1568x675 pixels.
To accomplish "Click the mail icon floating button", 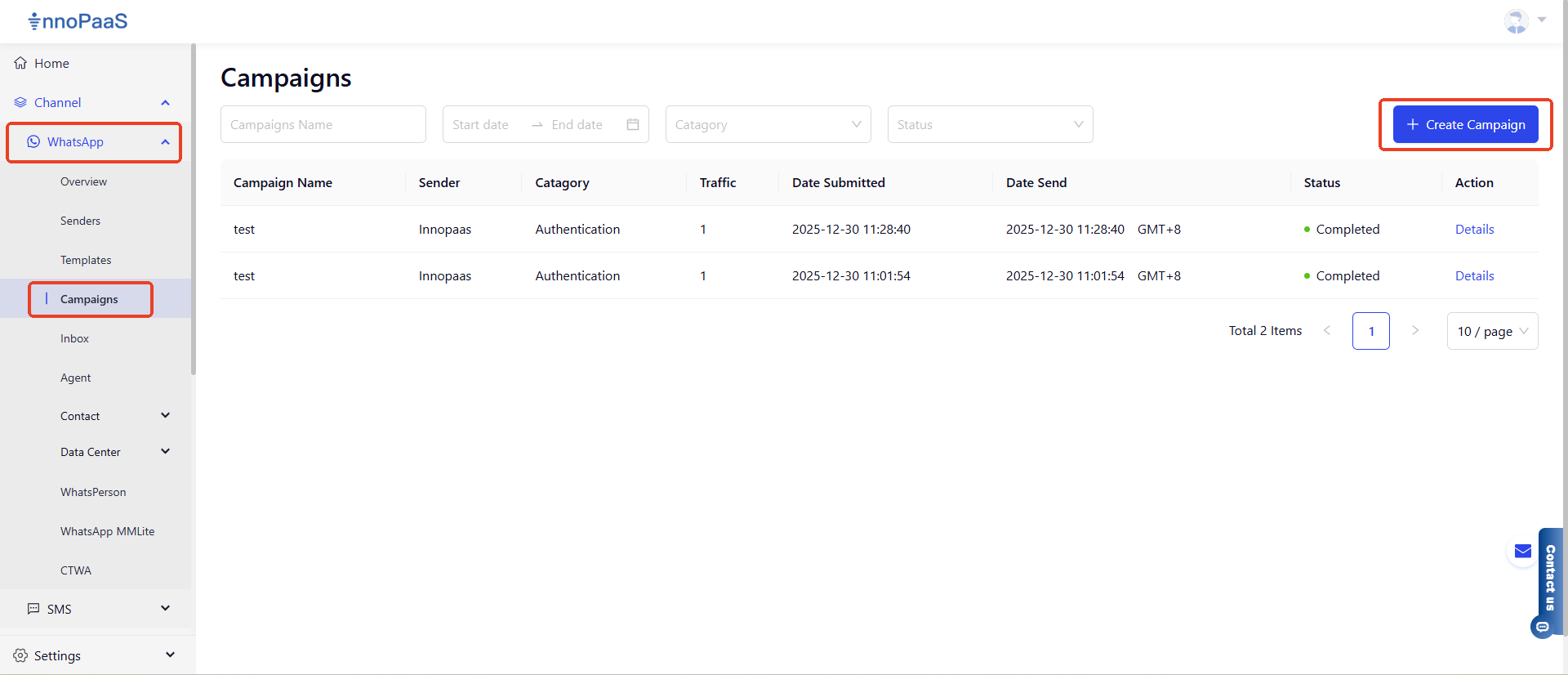I will point(1522,552).
